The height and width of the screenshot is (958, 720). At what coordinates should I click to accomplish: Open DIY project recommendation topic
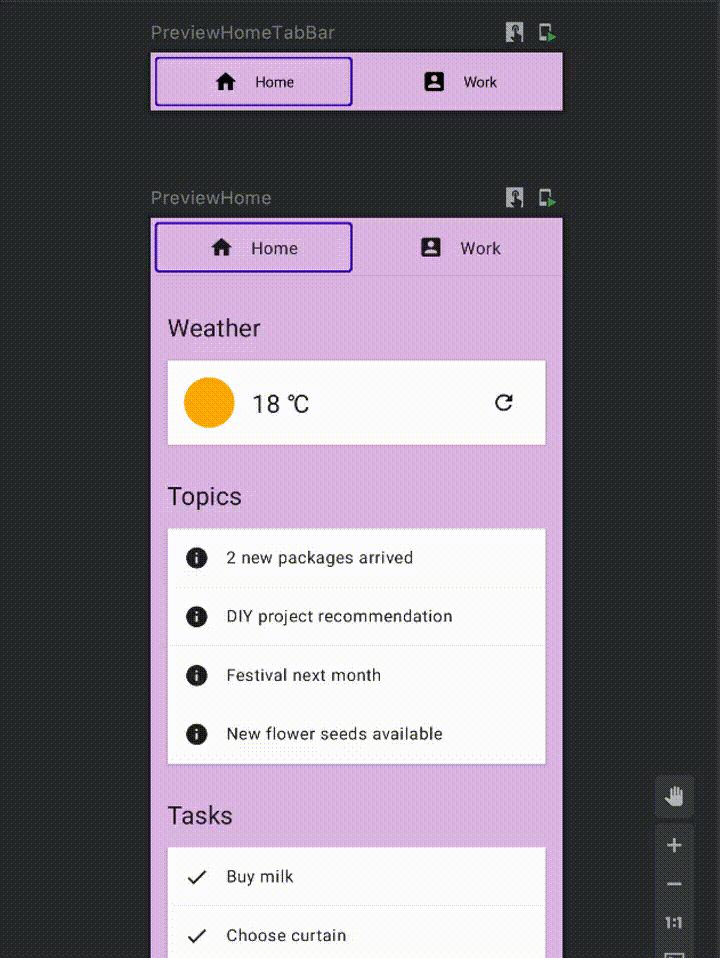(356, 616)
